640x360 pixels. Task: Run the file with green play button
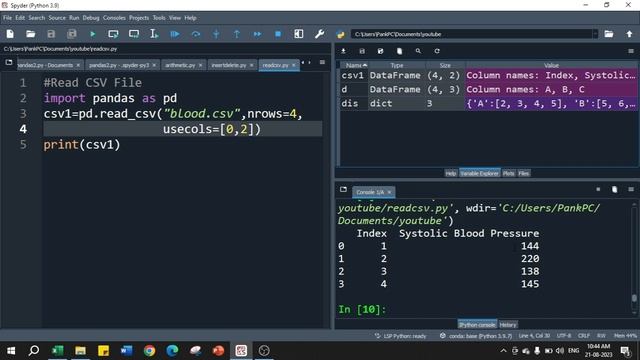click(93, 34)
